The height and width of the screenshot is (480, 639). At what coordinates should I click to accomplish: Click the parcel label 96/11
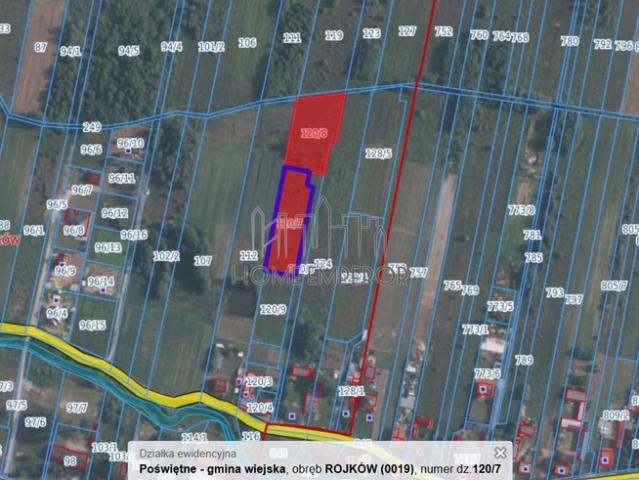tap(122, 178)
